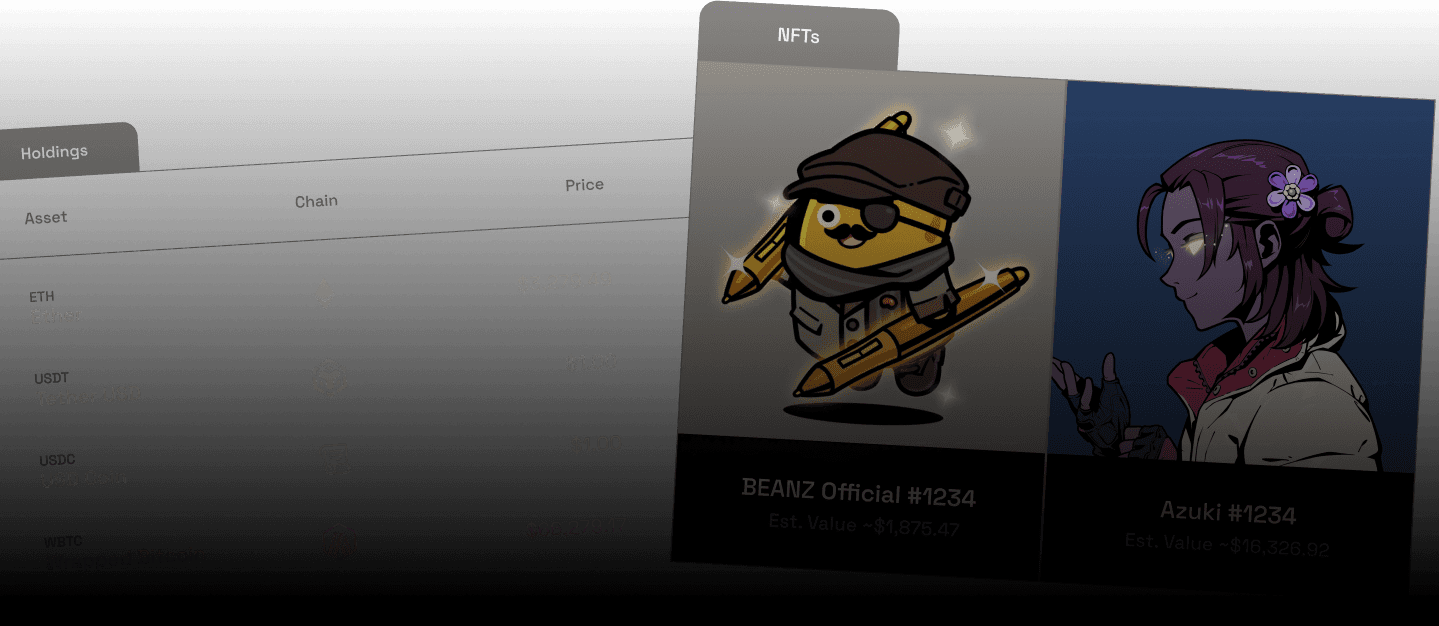1439x626 pixels.
Task: View BEANZ estimated value ~$1,875.47
Action: [x=864, y=525]
